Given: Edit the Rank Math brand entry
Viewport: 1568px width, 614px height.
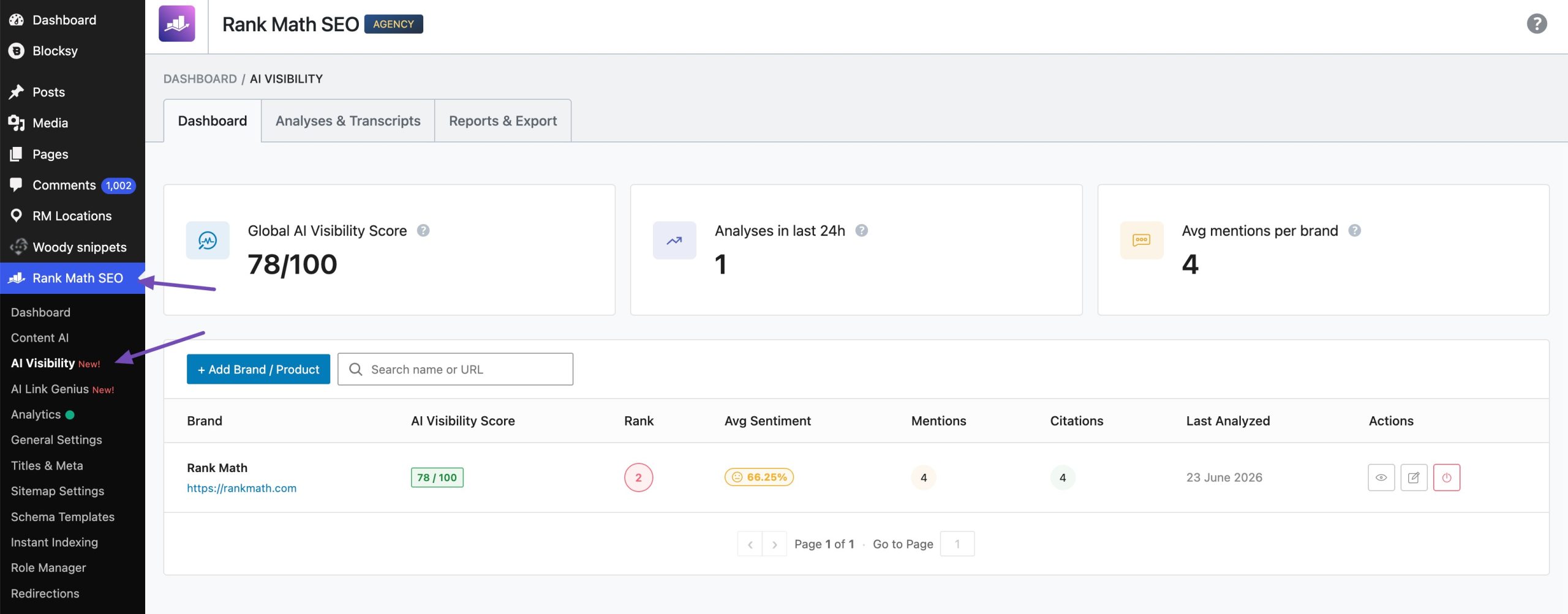Looking at the screenshot, I should pos(1414,477).
